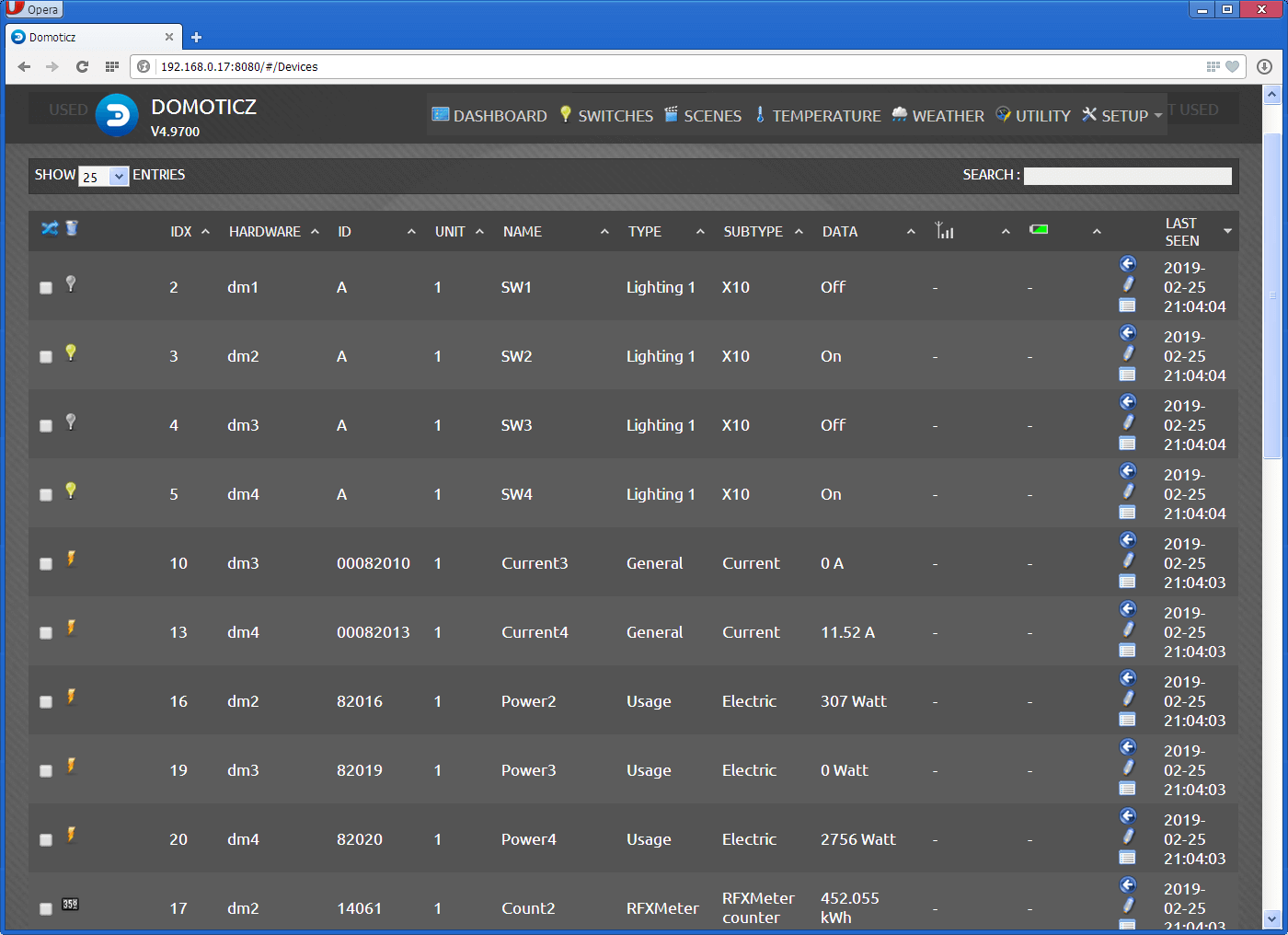Open the log list icon for SW1
The width and height of the screenshot is (1288, 935).
pyautogui.click(x=1127, y=306)
